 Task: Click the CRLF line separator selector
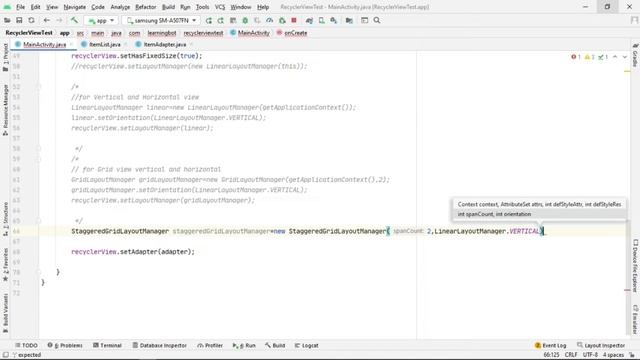point(571,355)
